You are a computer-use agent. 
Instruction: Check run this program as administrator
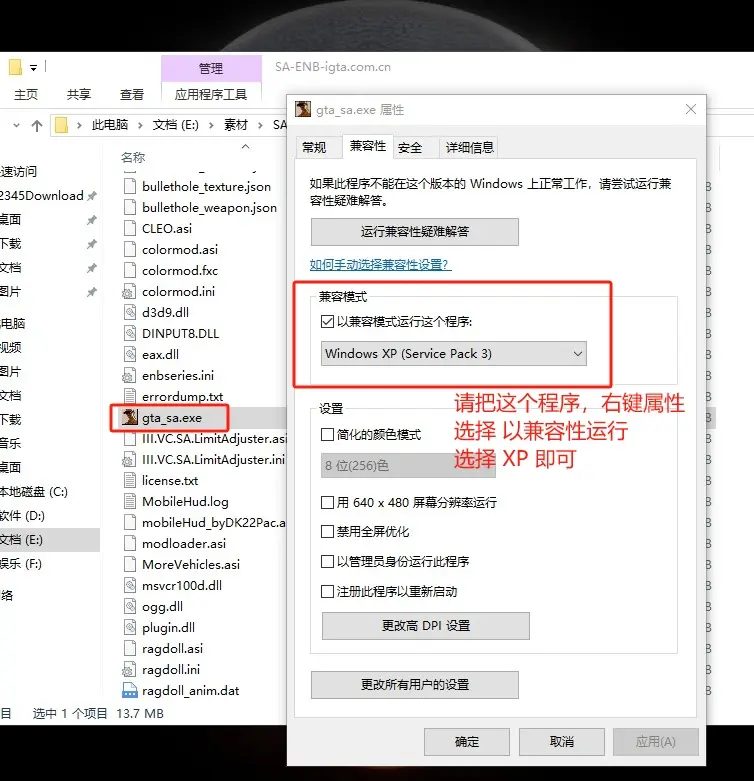tap(327, 561)
